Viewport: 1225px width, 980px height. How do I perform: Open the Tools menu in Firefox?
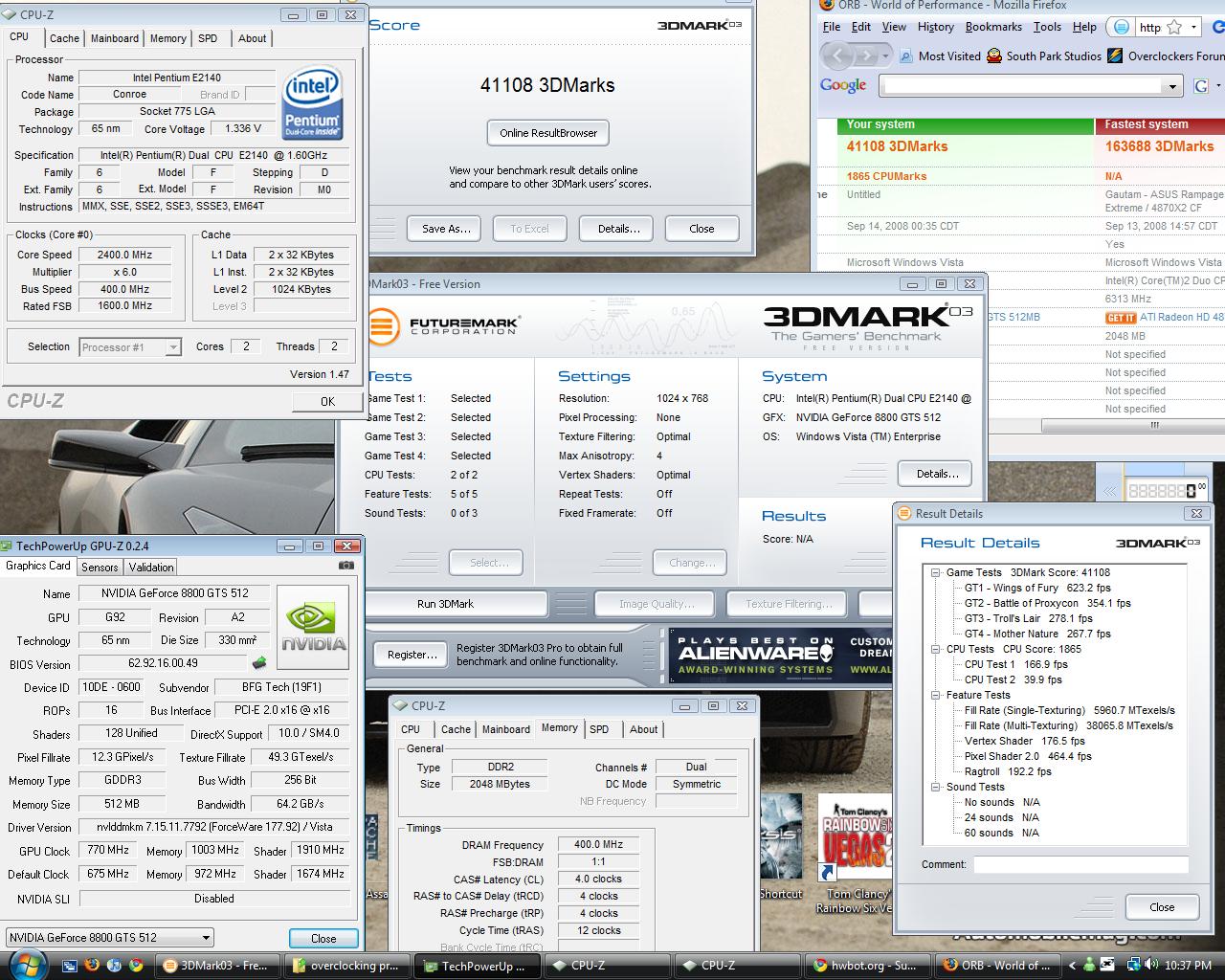pyautogui.click(x=1047, y=27)
